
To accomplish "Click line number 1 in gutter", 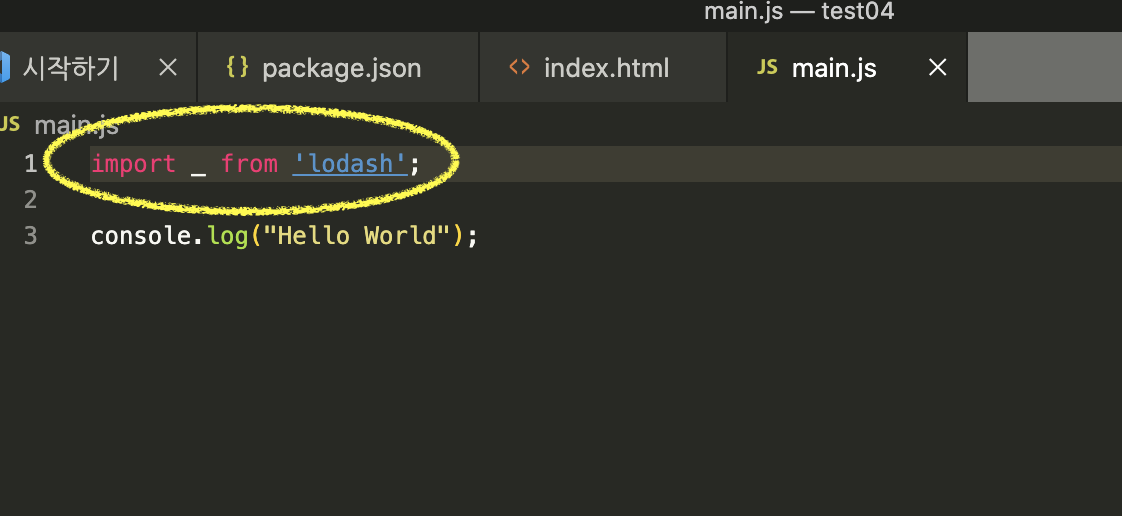I will point(30,165).
